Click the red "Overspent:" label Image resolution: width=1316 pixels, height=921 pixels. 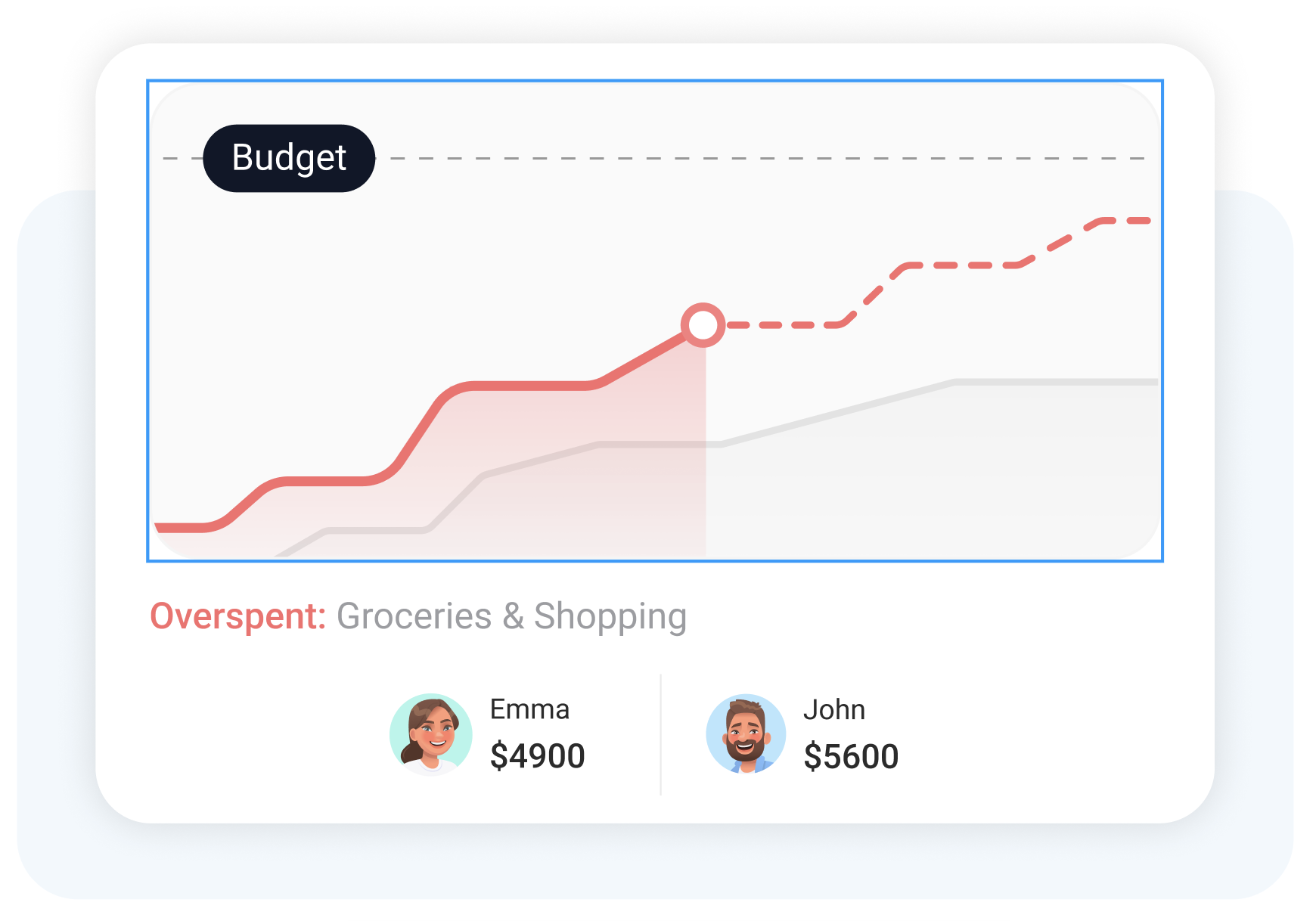237,616
